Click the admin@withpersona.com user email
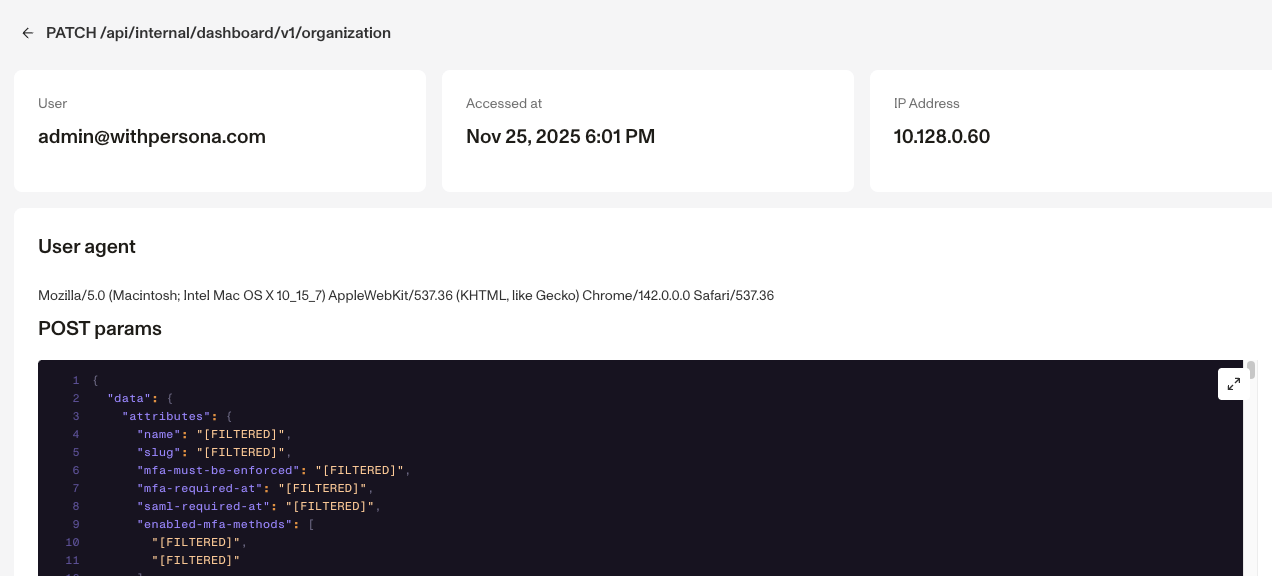 tap(152, 137)
